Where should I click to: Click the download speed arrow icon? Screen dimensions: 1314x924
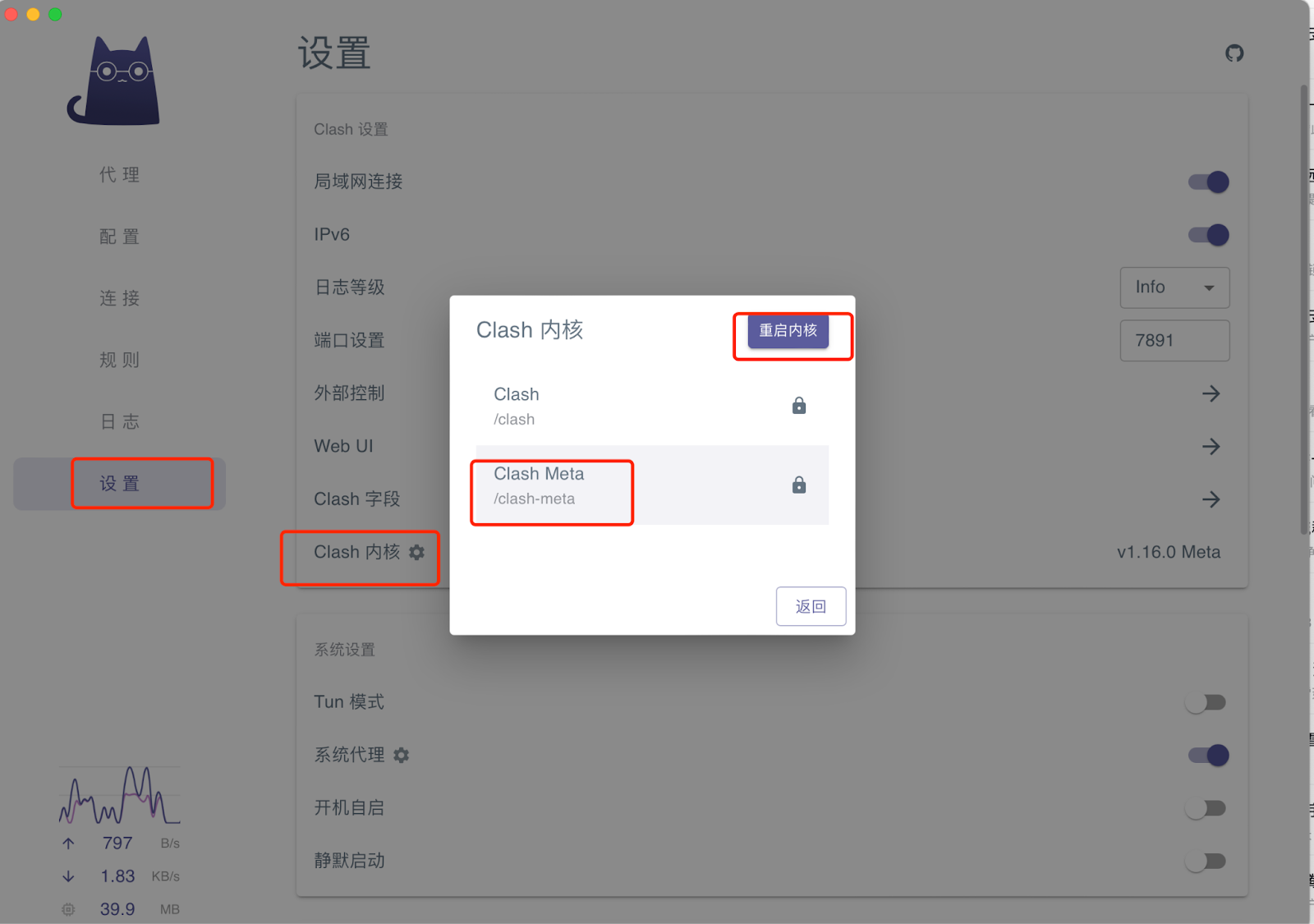point(68,876)
